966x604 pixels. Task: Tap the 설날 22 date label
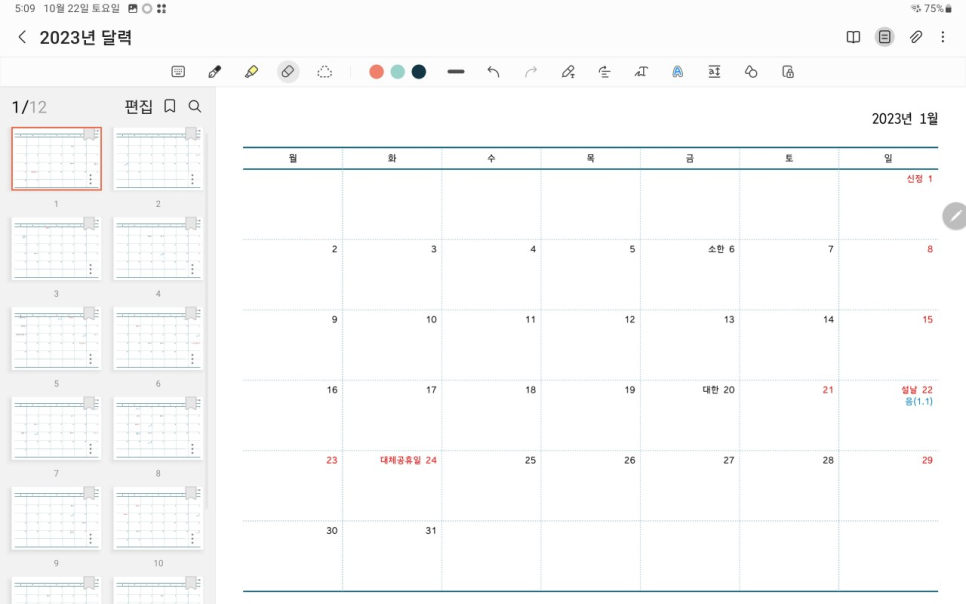[917, 390]
